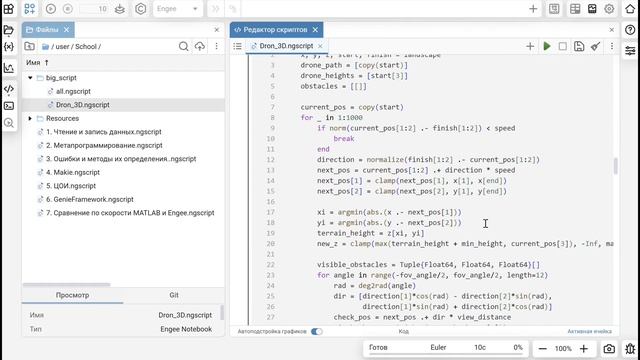
Task: Open the apps grid icon in top bar
Action: 9,9
